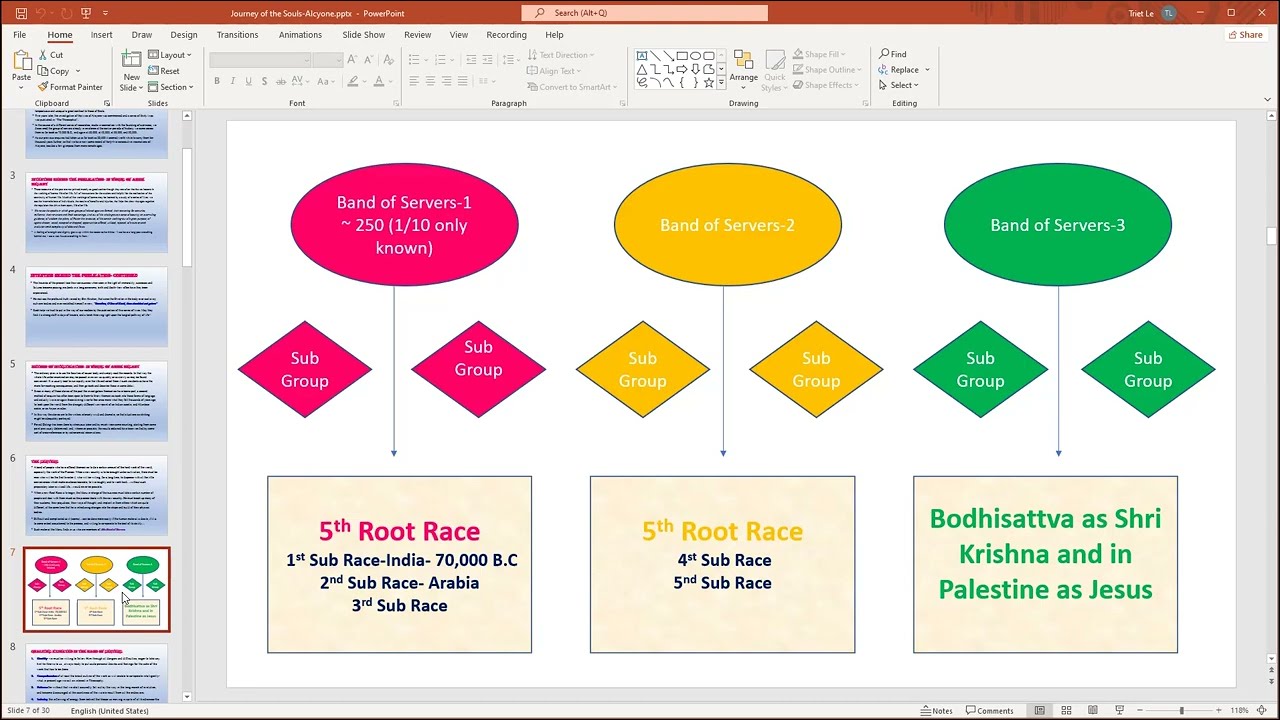Toggle Bold formatting
The height and width of the screenshot is (720, 1280).
(x=217, y=81)
